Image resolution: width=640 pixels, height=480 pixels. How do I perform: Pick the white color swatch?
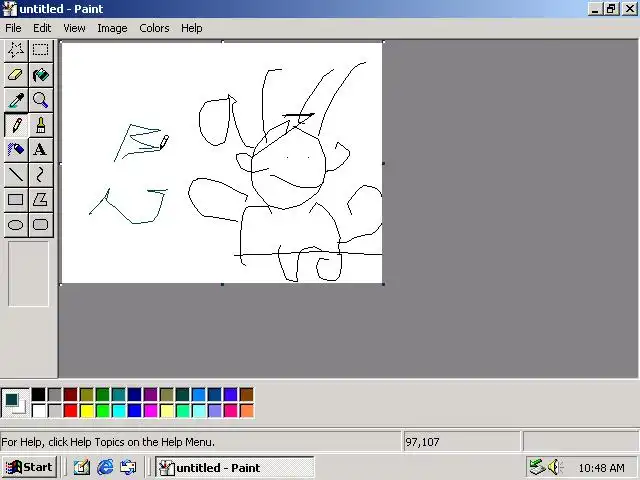pyautogui.click(x=38, y=411)
